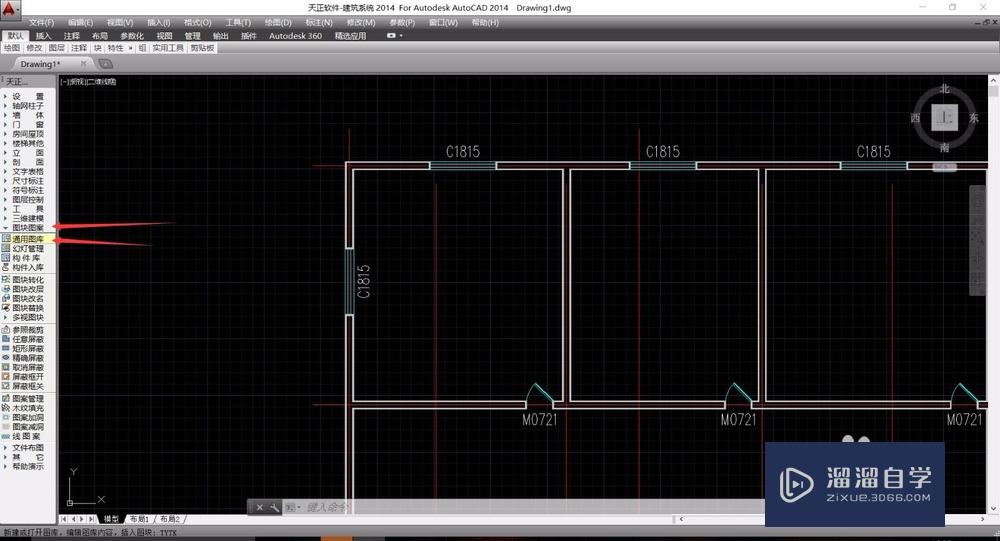Switch to the 布局2 layout tab

click(170, 519)
